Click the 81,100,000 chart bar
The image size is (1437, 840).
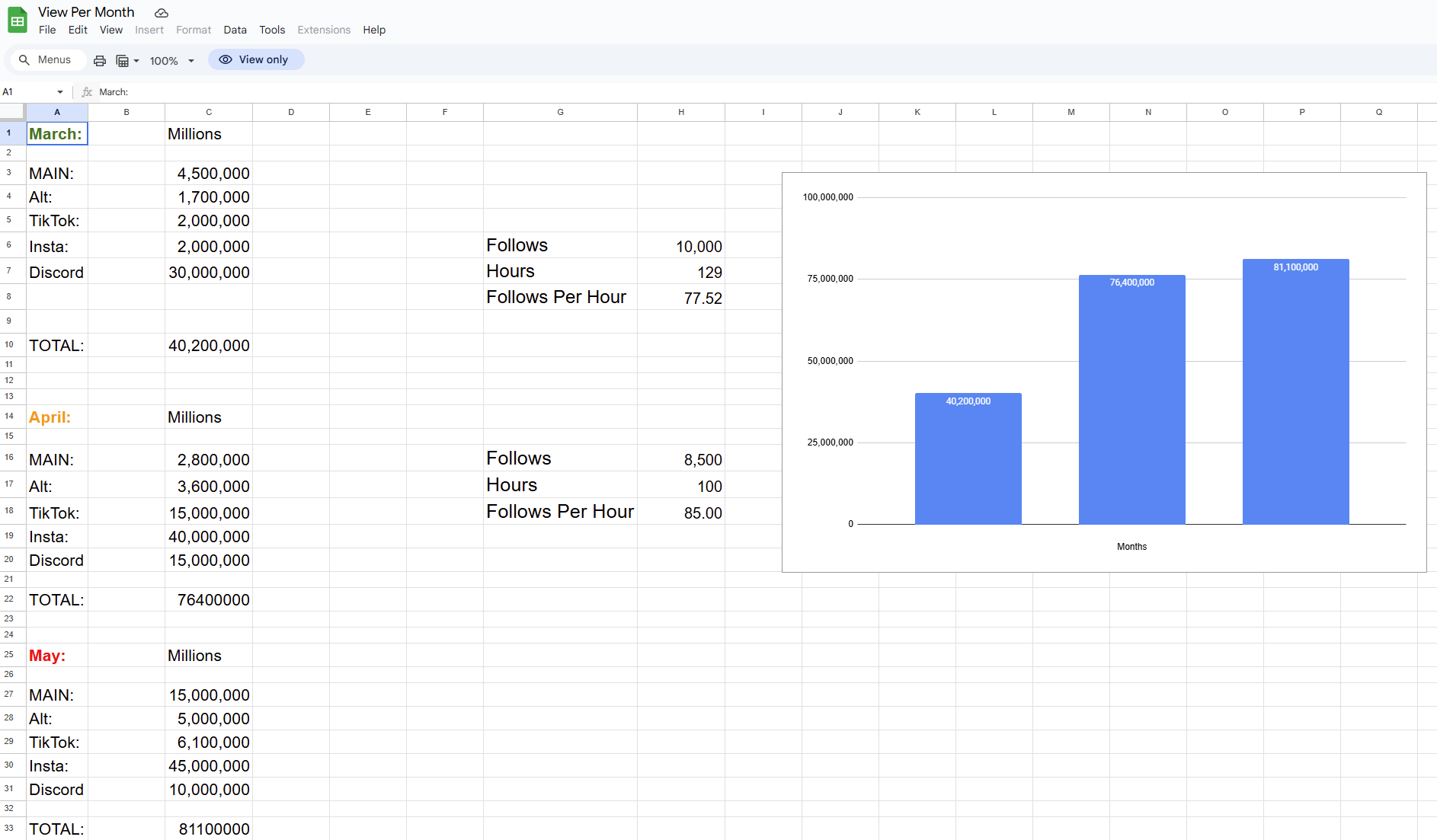click(1295, 391)
